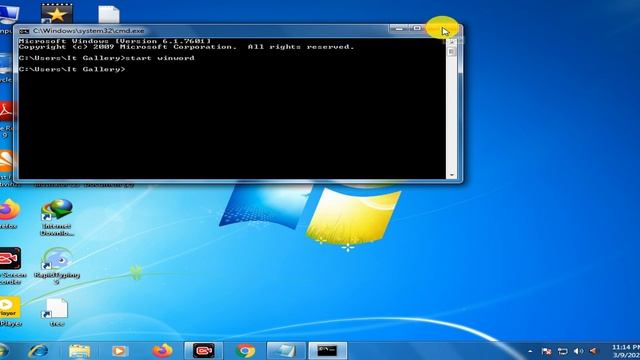
Task: Click the Copyright Microsoft Corporation line
Action: coord(186,47)
